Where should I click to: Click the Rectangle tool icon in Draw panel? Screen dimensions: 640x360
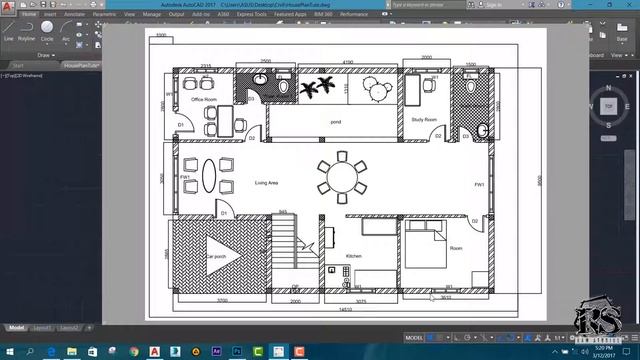point(79,24)
